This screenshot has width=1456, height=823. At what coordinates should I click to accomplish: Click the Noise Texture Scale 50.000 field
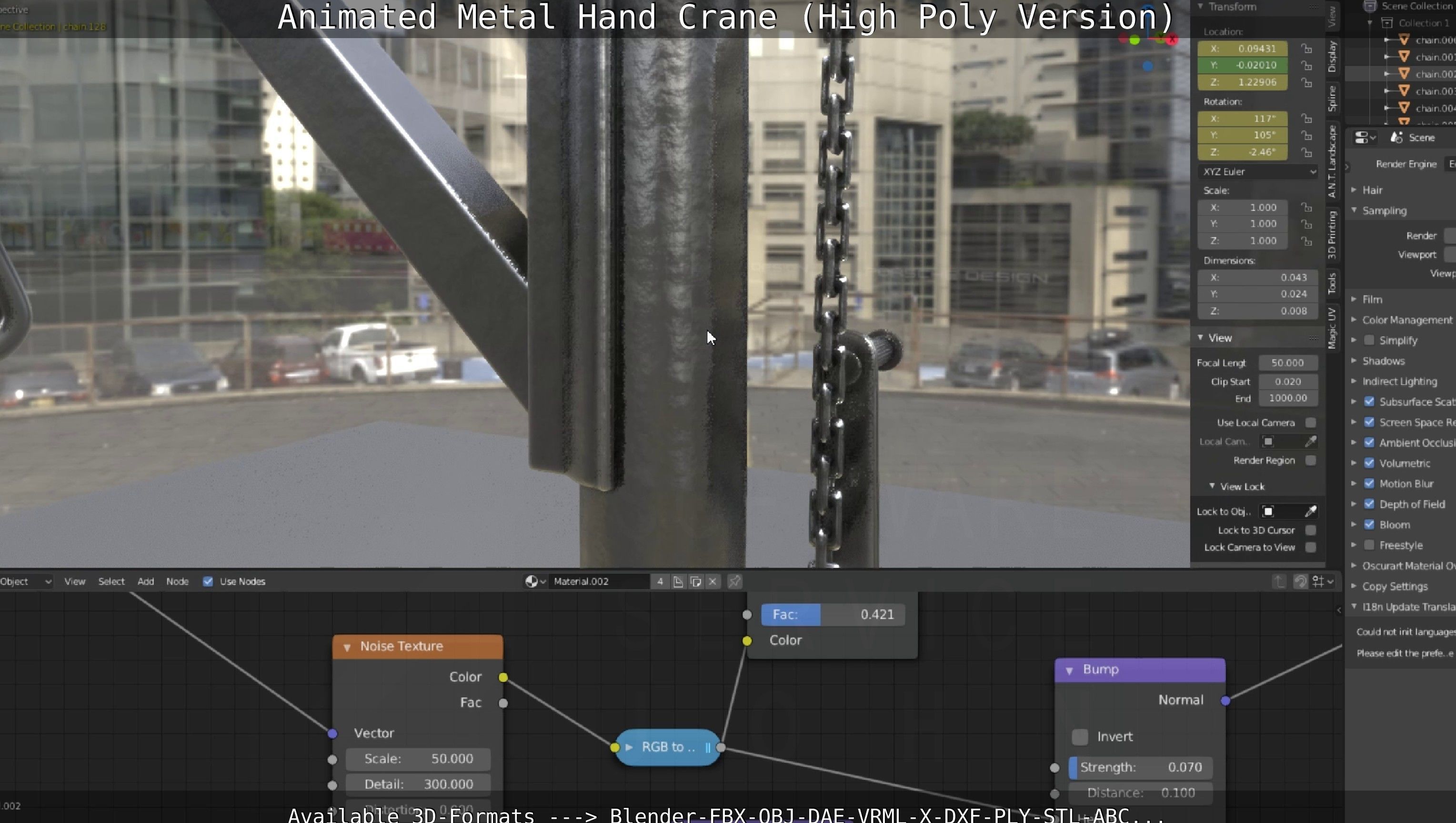(418, 759)
